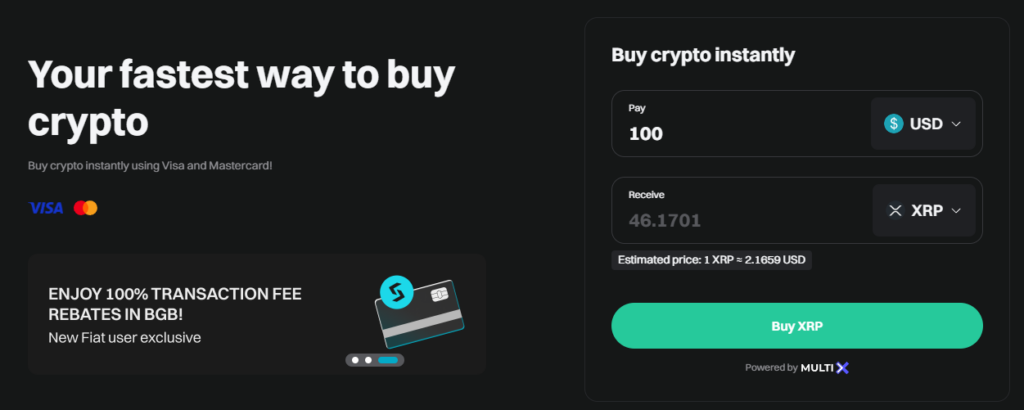Click the Mastercard logo icon
Viewport: 1024px width, 410px height.
point(86,208)
